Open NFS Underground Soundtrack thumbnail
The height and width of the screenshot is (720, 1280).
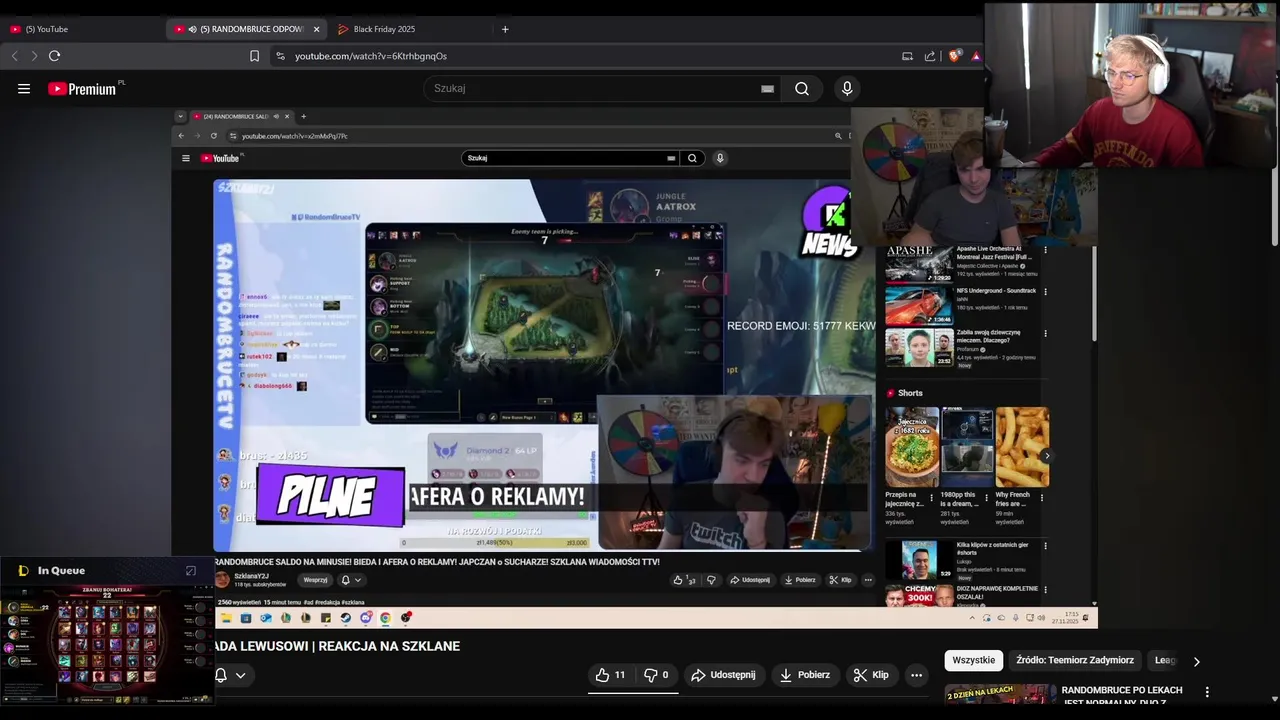919,306
